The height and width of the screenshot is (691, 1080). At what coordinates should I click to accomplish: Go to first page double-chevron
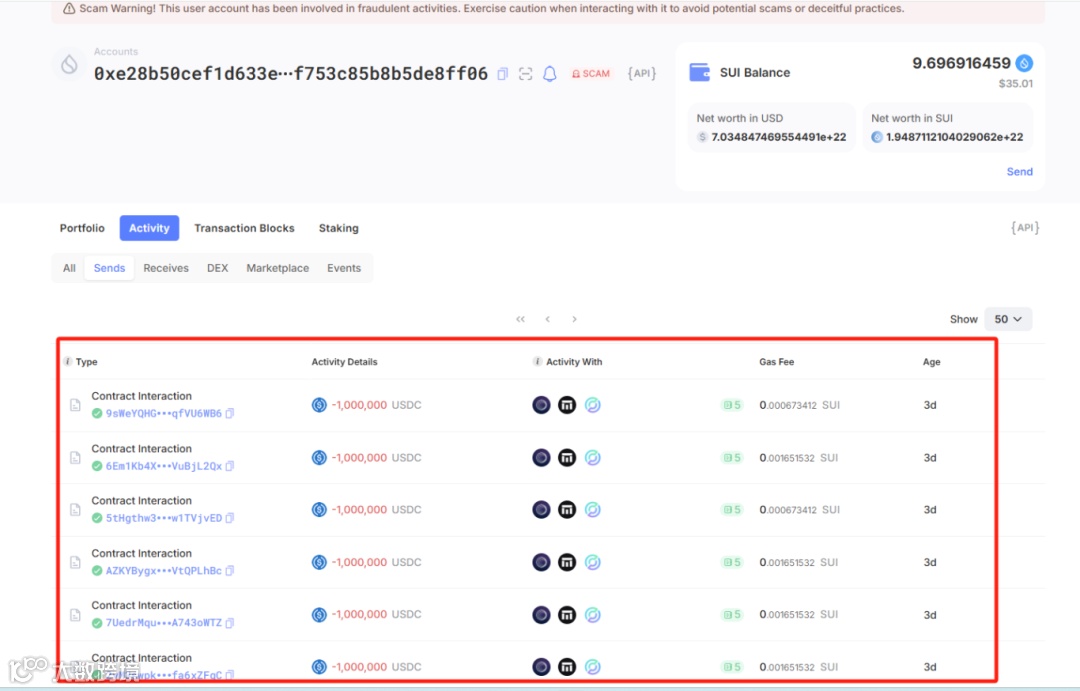click(521, 319)
